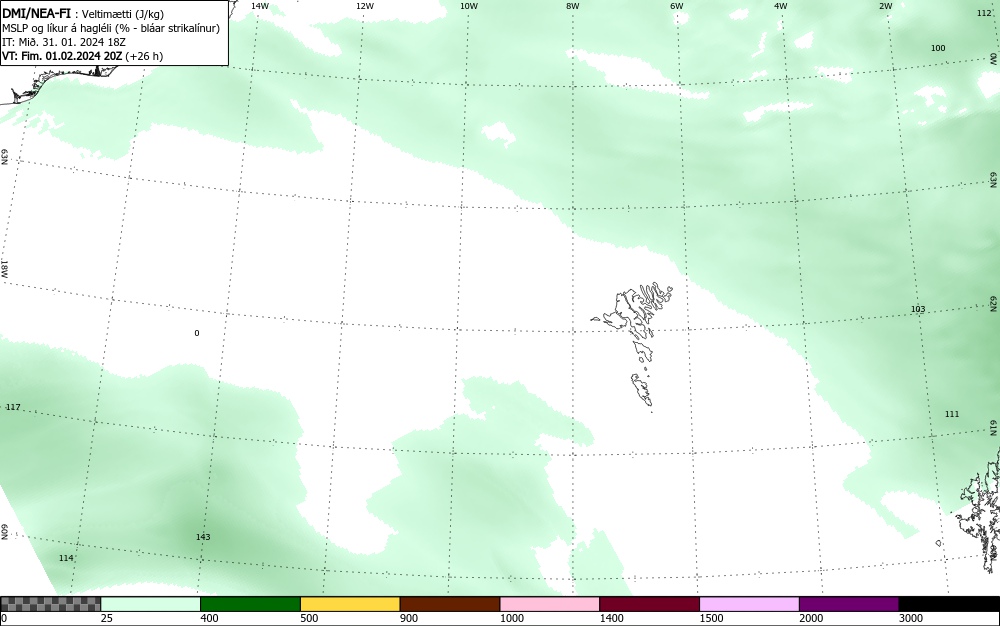Click the checkered 0–25 legend swatch
This screenshot has width=1000, height=626.
50,604
